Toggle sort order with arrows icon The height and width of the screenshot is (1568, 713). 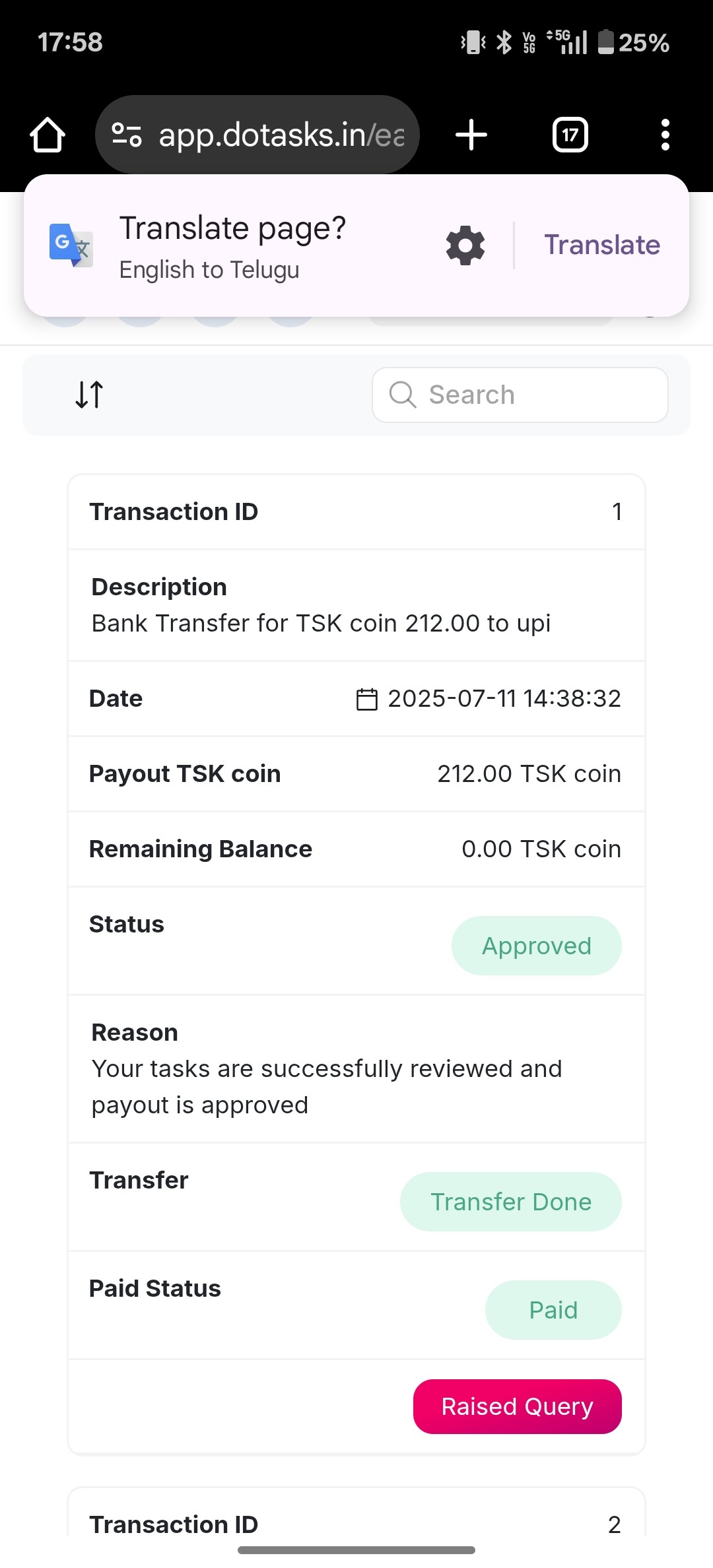click(x=89, y=395)
